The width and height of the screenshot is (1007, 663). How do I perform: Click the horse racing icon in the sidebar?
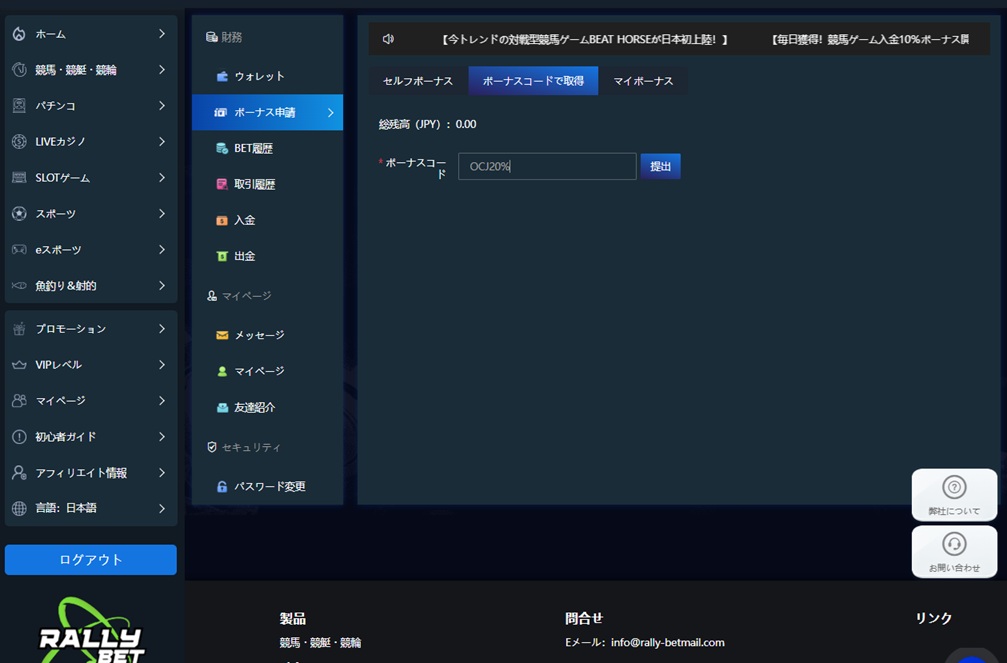19,70
